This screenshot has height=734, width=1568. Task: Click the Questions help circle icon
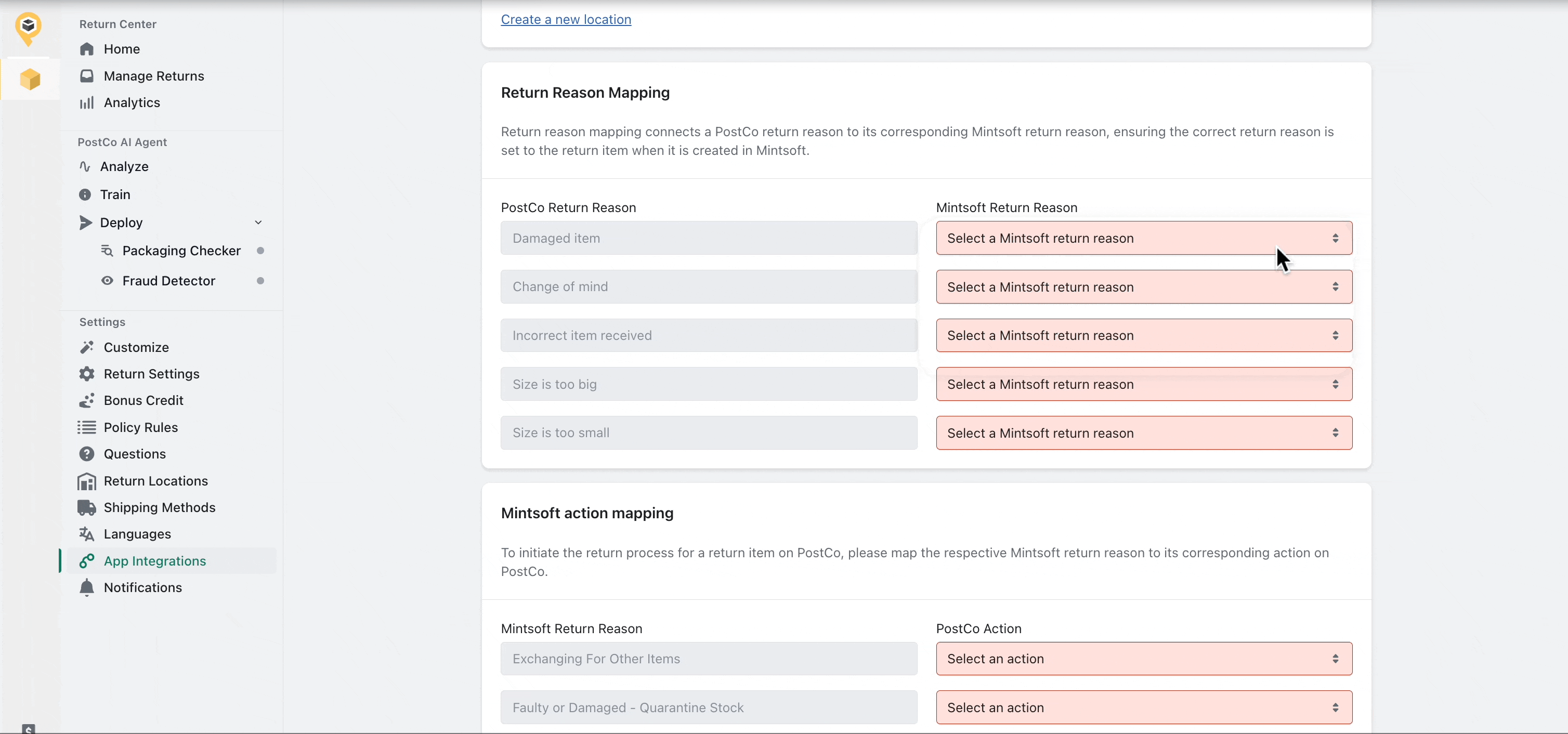pos(87,454)
